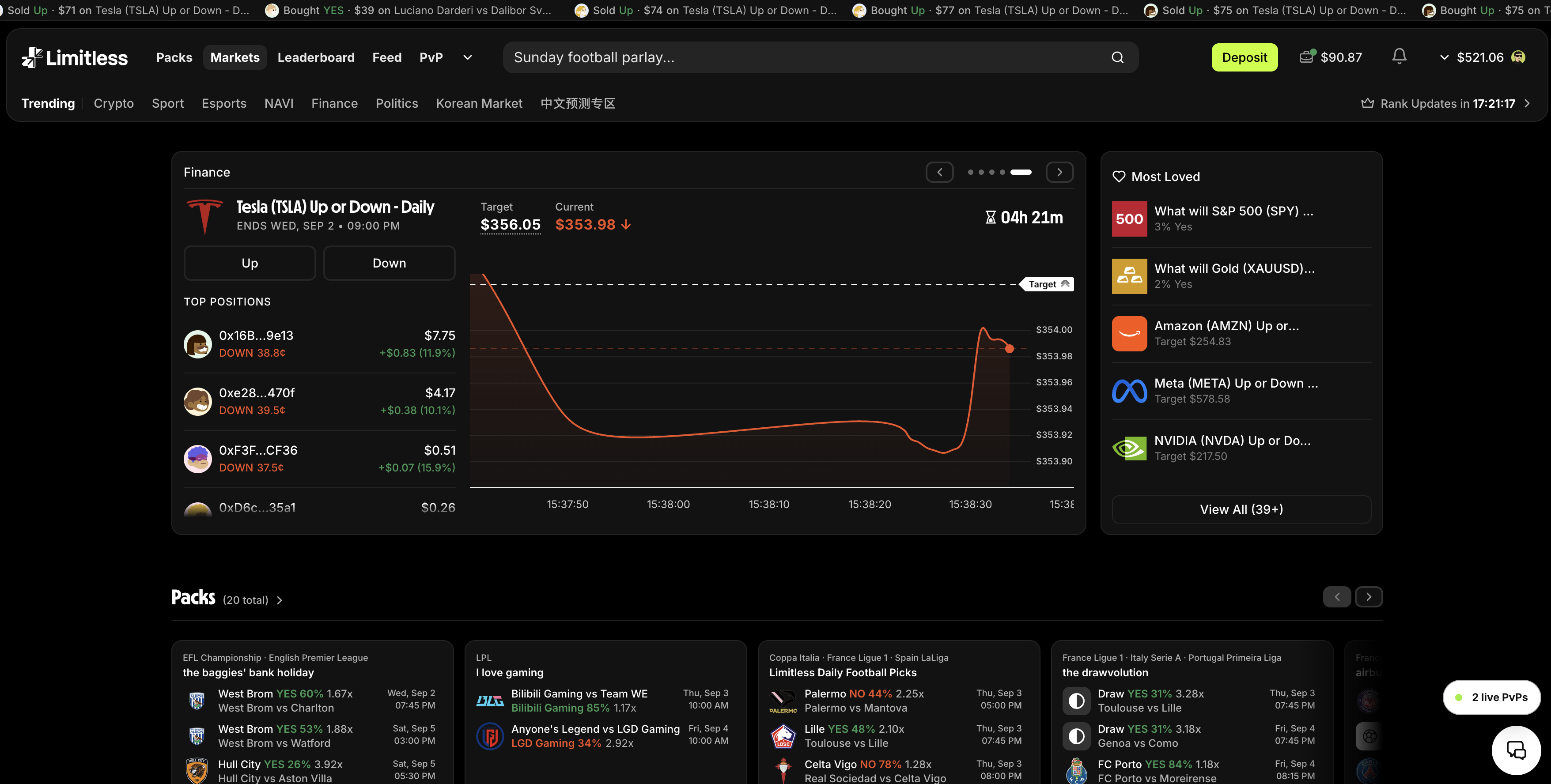Click avatar of trader 0xF3F...CF36
This screenshot has width=1551, height=784.
click(x=197, y=459)
